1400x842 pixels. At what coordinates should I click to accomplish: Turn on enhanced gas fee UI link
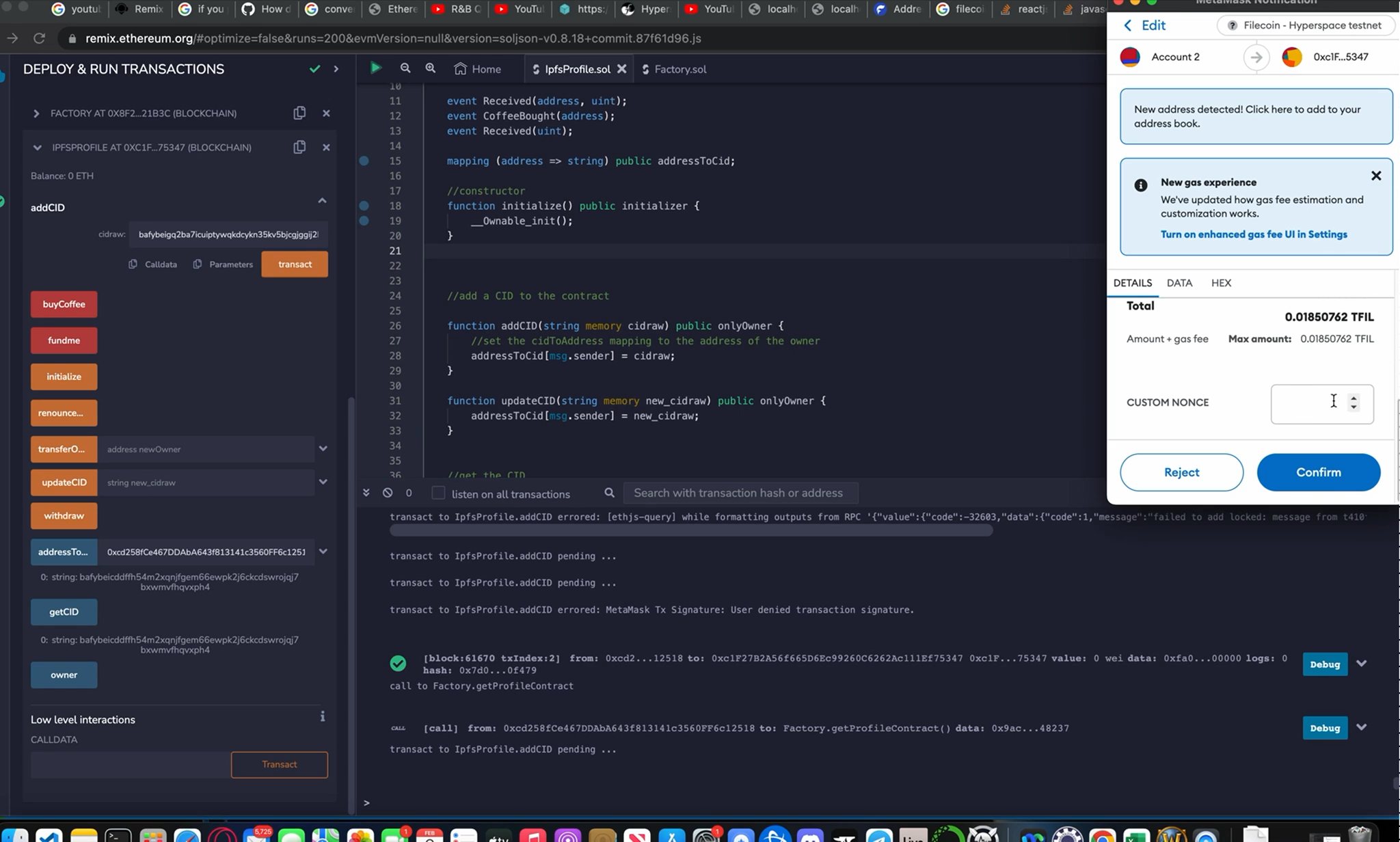[x=1254, y=234]
